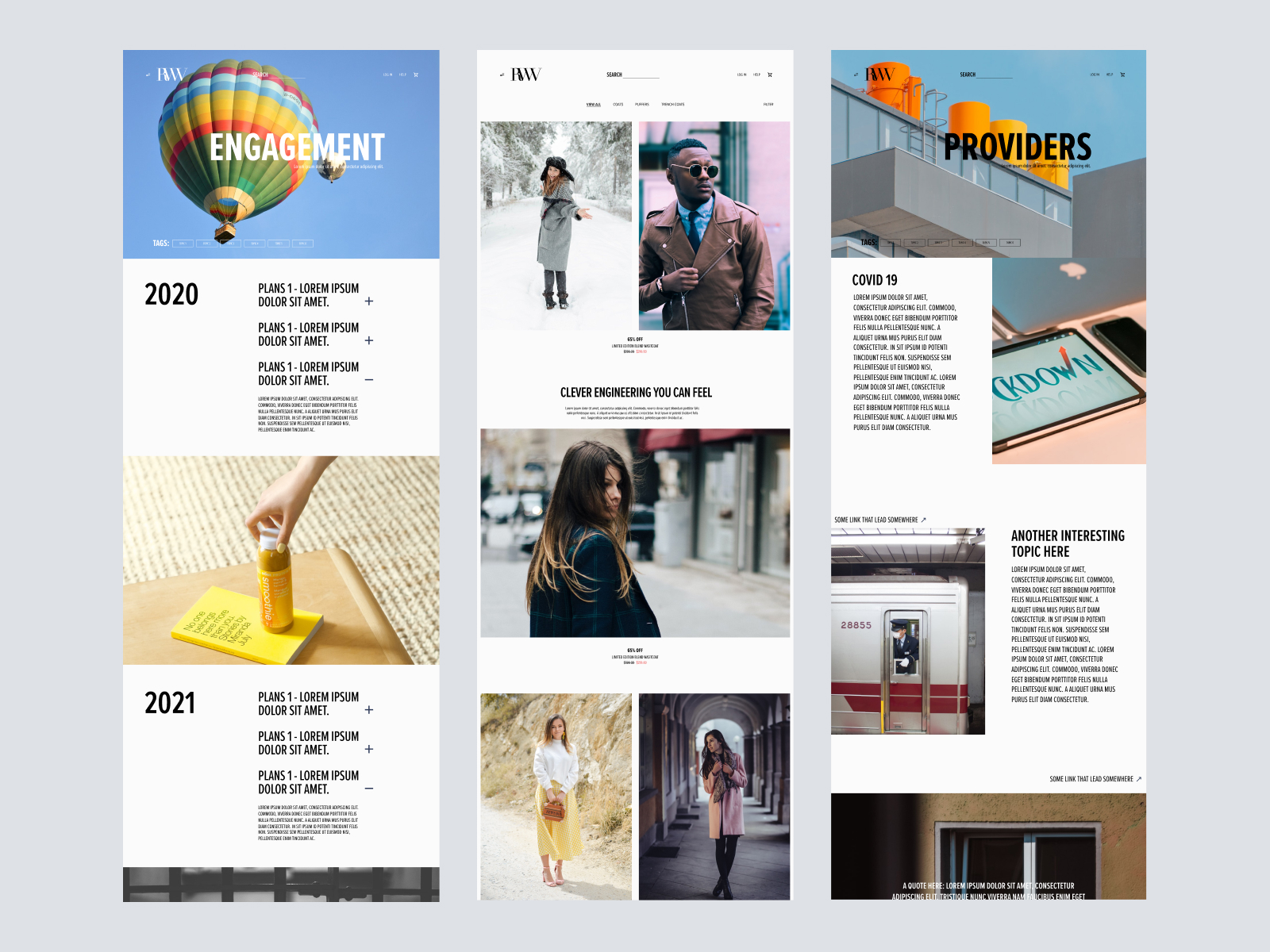The height and width of the screenshot is (952, 1270).
Task: Open the Filter option on coats page
Action: click(768, 105)
